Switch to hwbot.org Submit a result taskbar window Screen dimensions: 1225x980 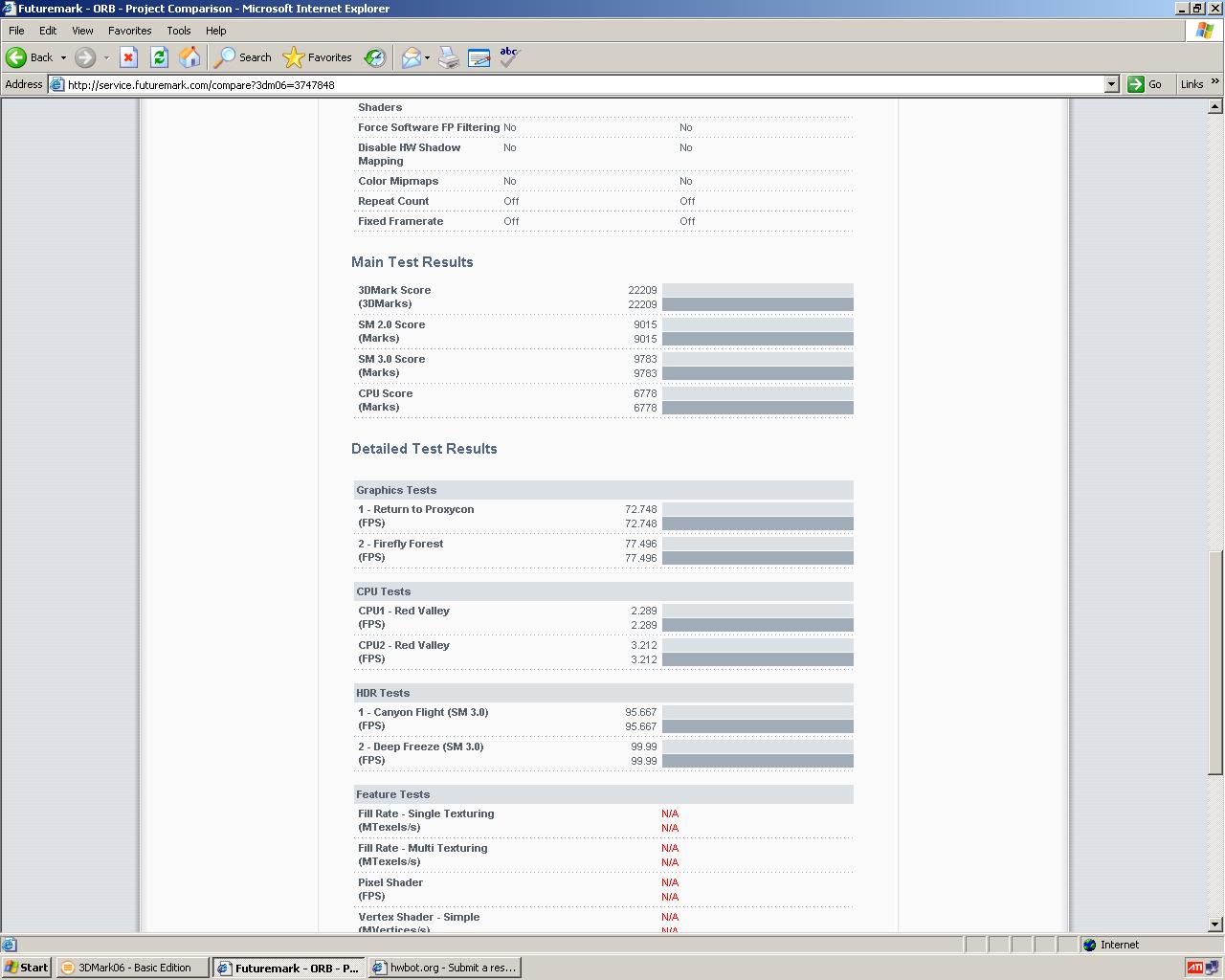(444, 968)
